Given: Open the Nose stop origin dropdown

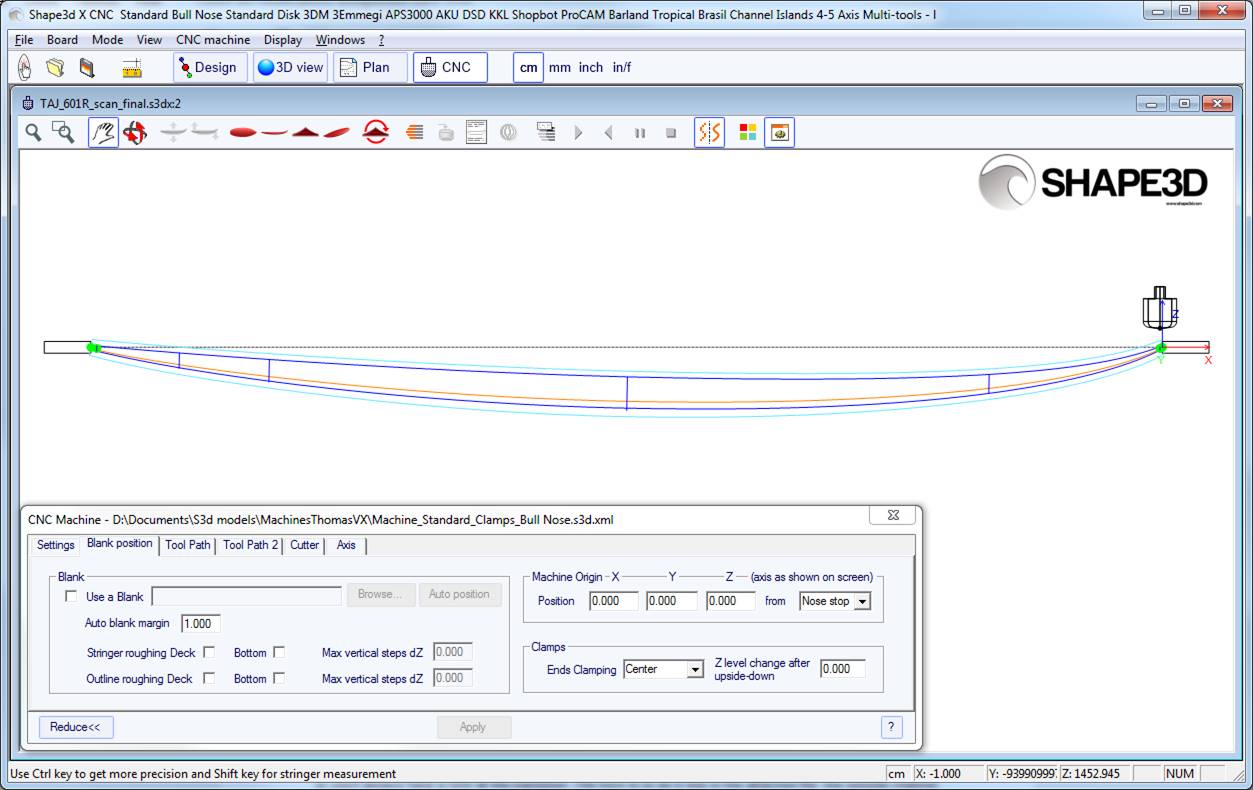Looking at the screenshot, I should click(x=862, y=601).
